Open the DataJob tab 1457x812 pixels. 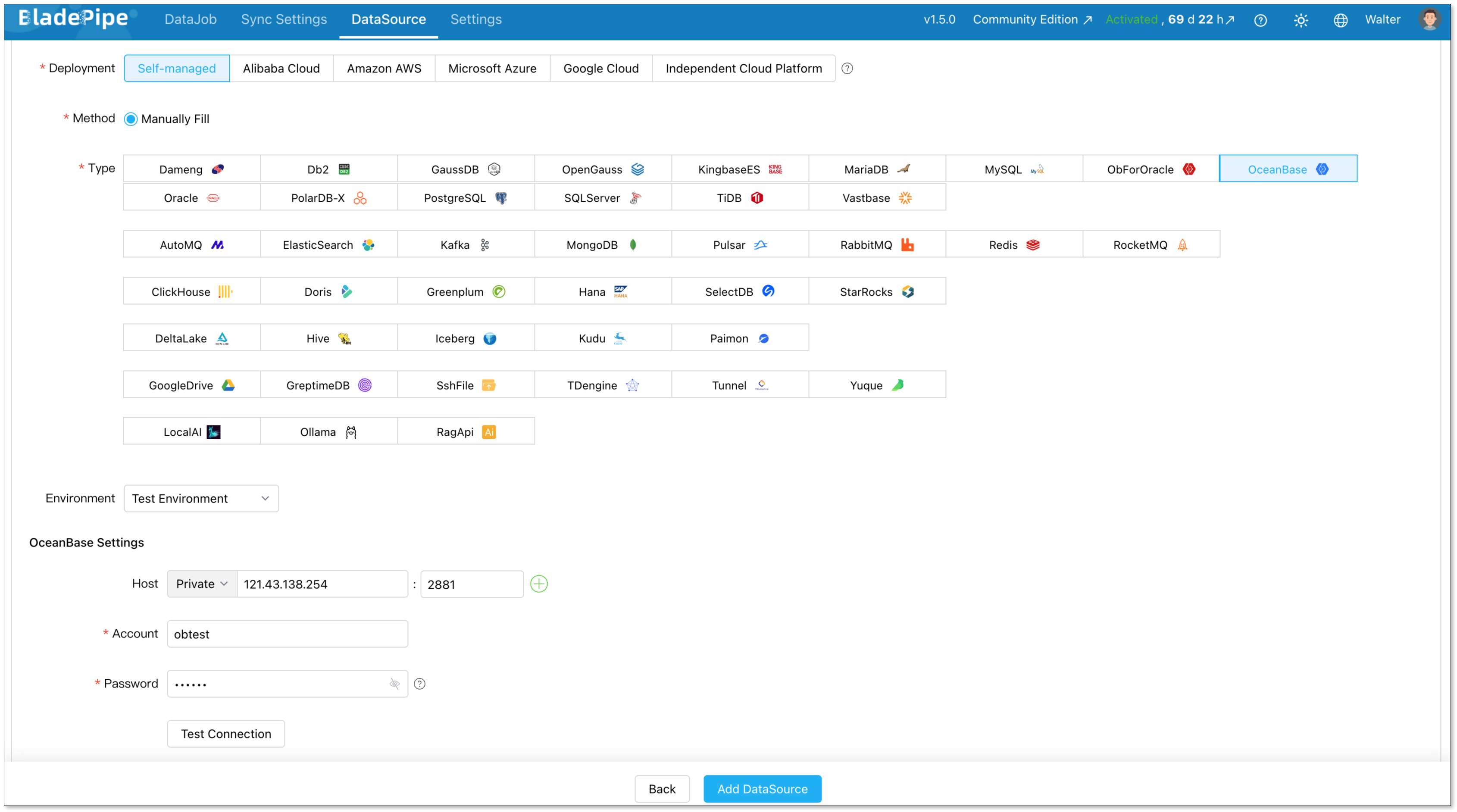(191, 19)
